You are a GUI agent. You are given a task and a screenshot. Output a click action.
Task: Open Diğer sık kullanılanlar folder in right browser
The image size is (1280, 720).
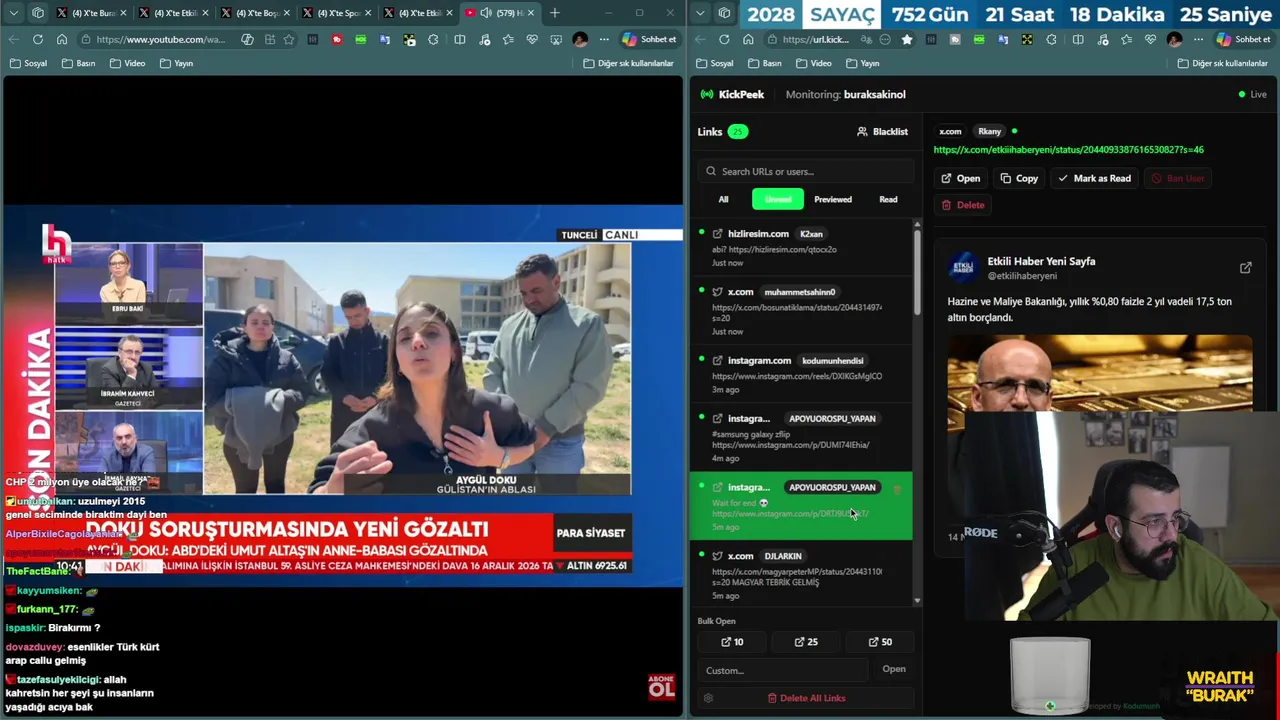tap(1223, 63)
